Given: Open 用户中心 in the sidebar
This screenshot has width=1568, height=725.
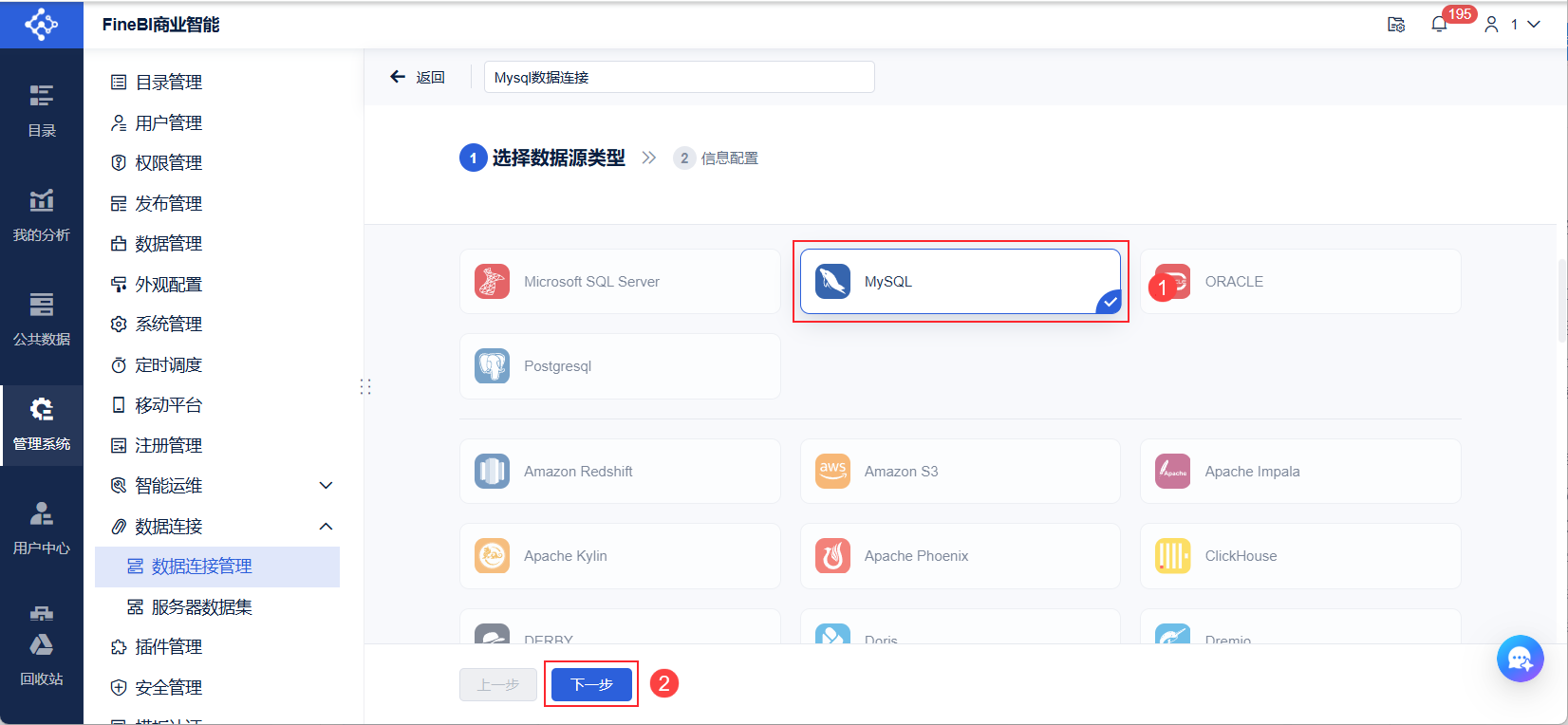Looking at the screenshot, I should 41,529.
